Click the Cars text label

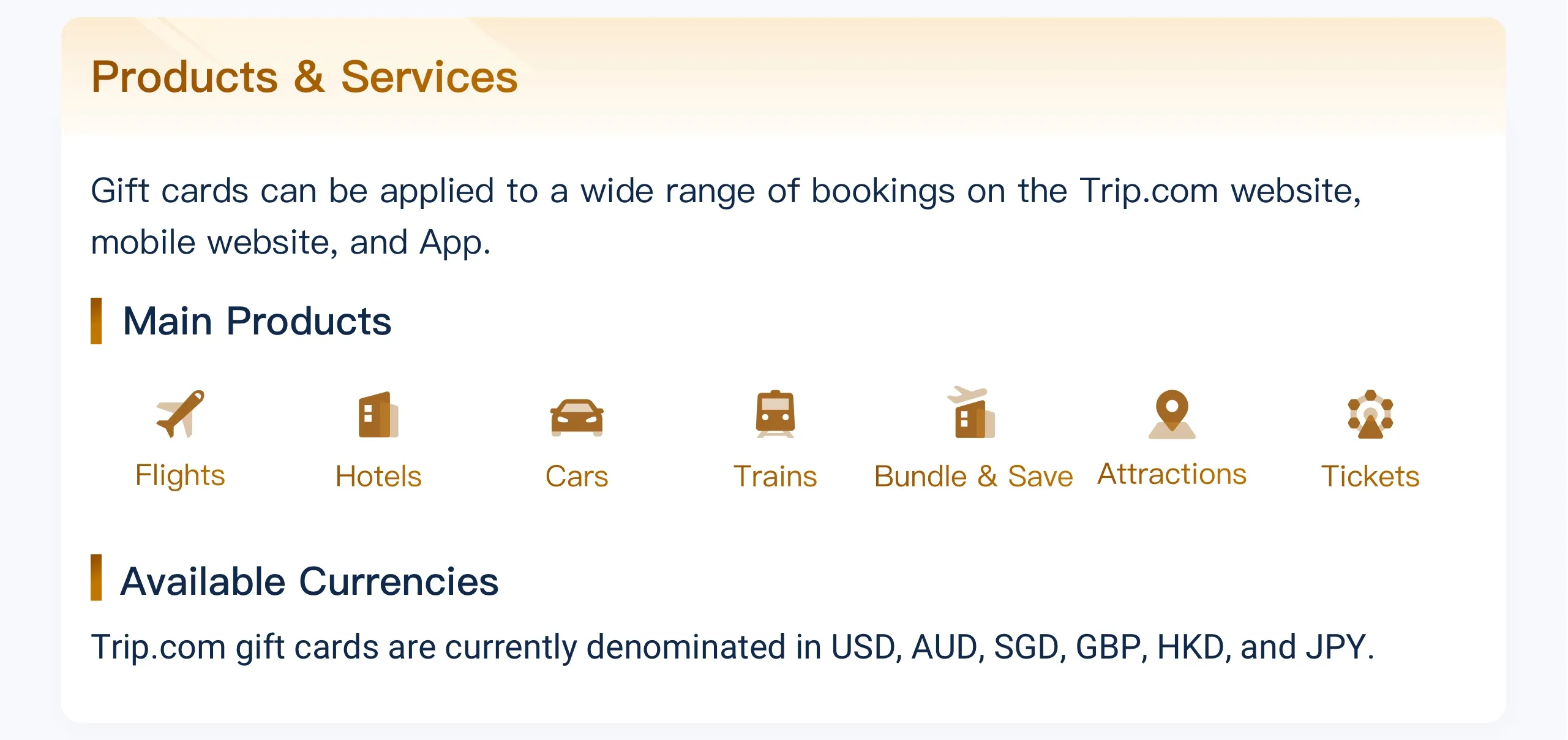click(x=577, y=477)
